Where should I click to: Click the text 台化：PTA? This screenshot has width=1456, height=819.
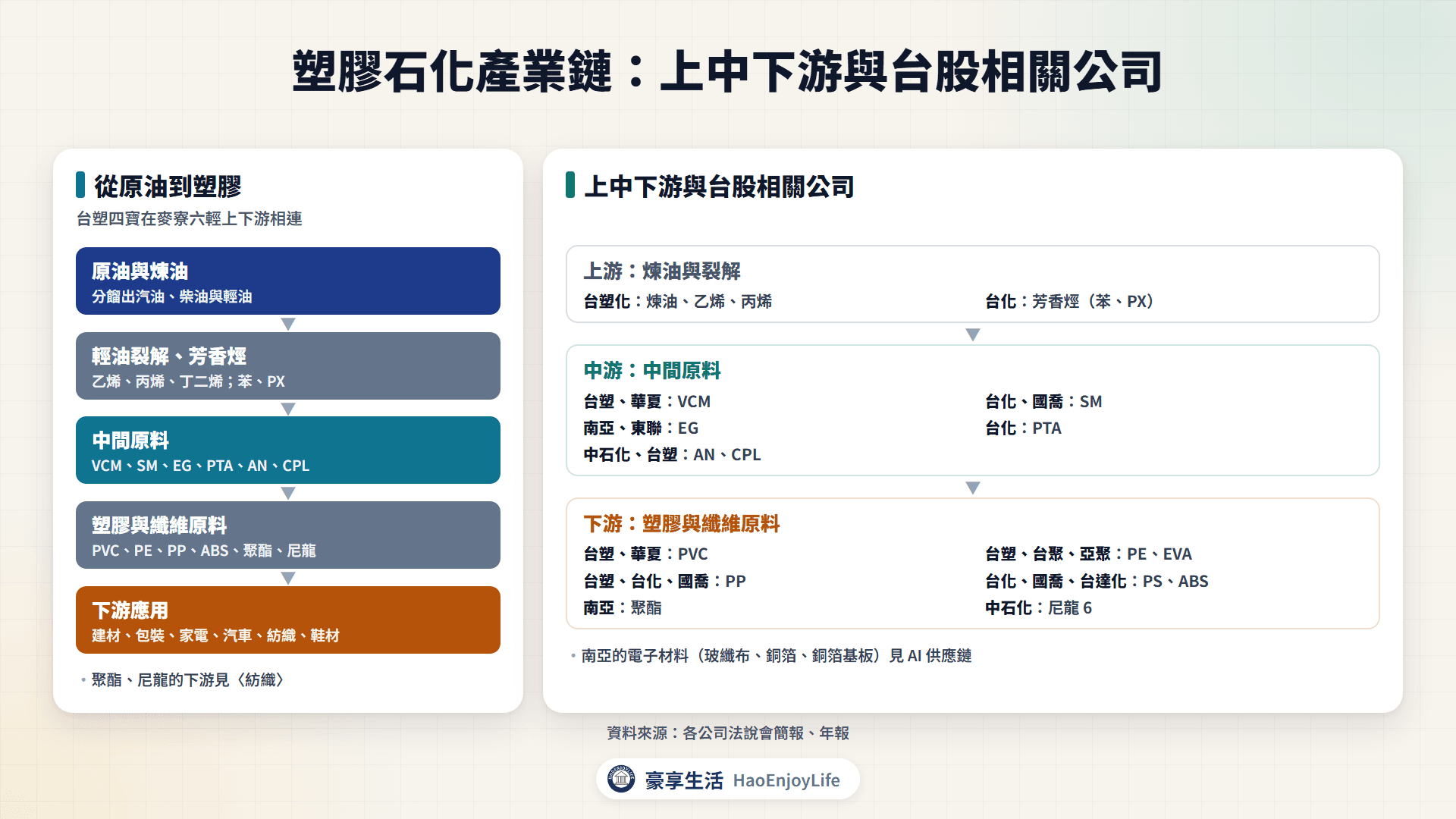pyautogui.click(x=1023, y=428)
